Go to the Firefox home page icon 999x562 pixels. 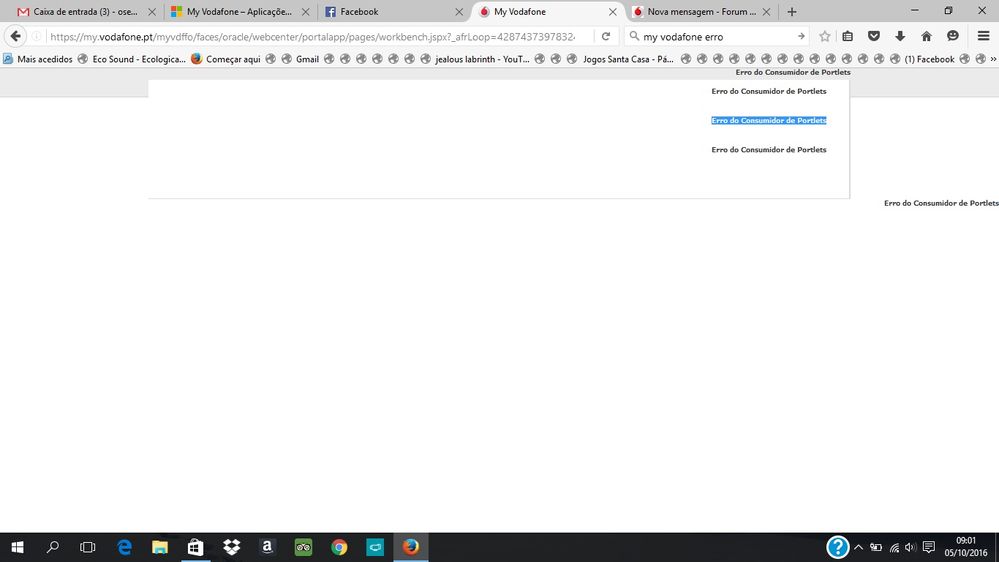(926, 36)
